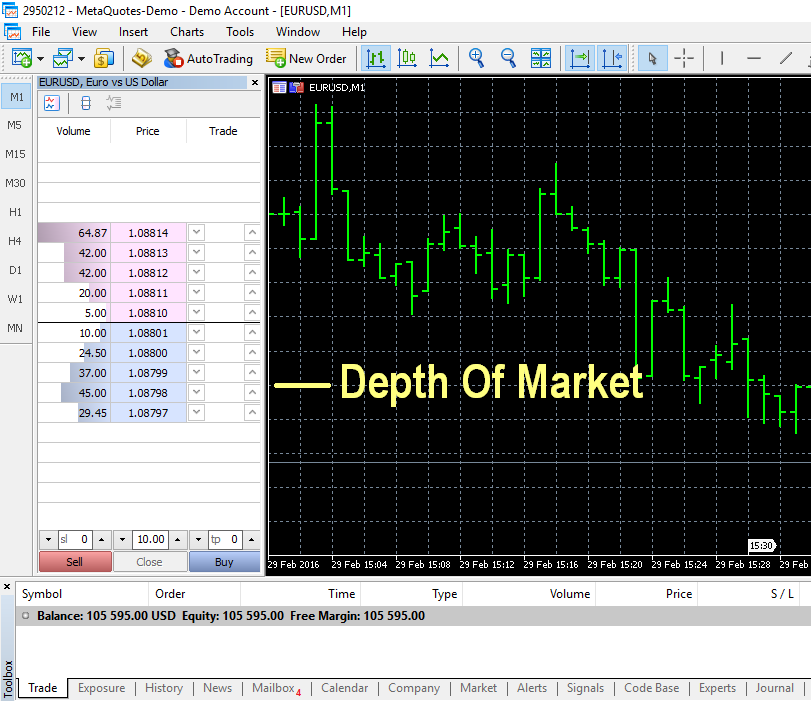The width and height of the screenshot is (811, 701).
Task: Open the View menu
Action: (x=84, y=32)
